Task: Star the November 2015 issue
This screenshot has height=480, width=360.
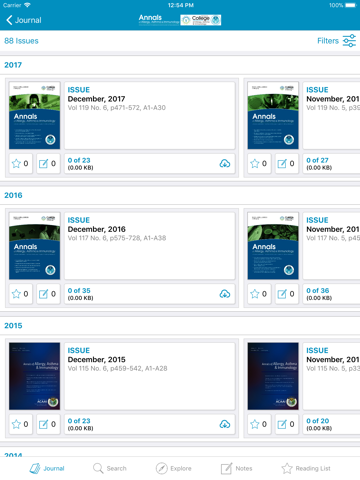Action: point(259,424)
